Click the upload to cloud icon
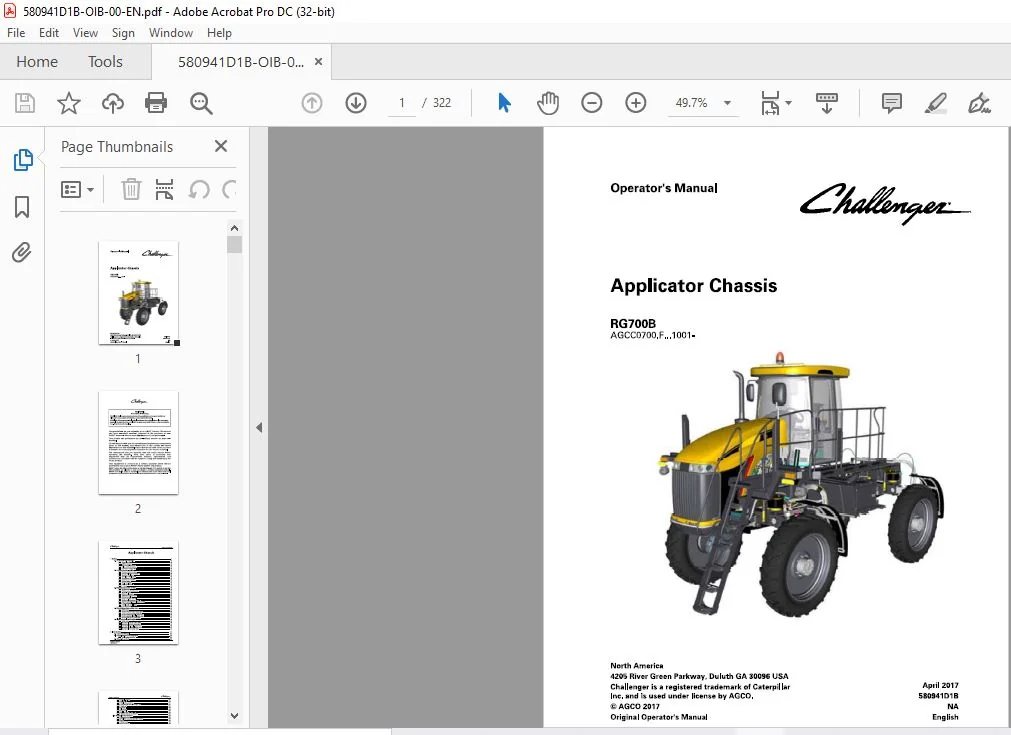Viewport: 1011px width, 735px height. [x=113, y=103]
